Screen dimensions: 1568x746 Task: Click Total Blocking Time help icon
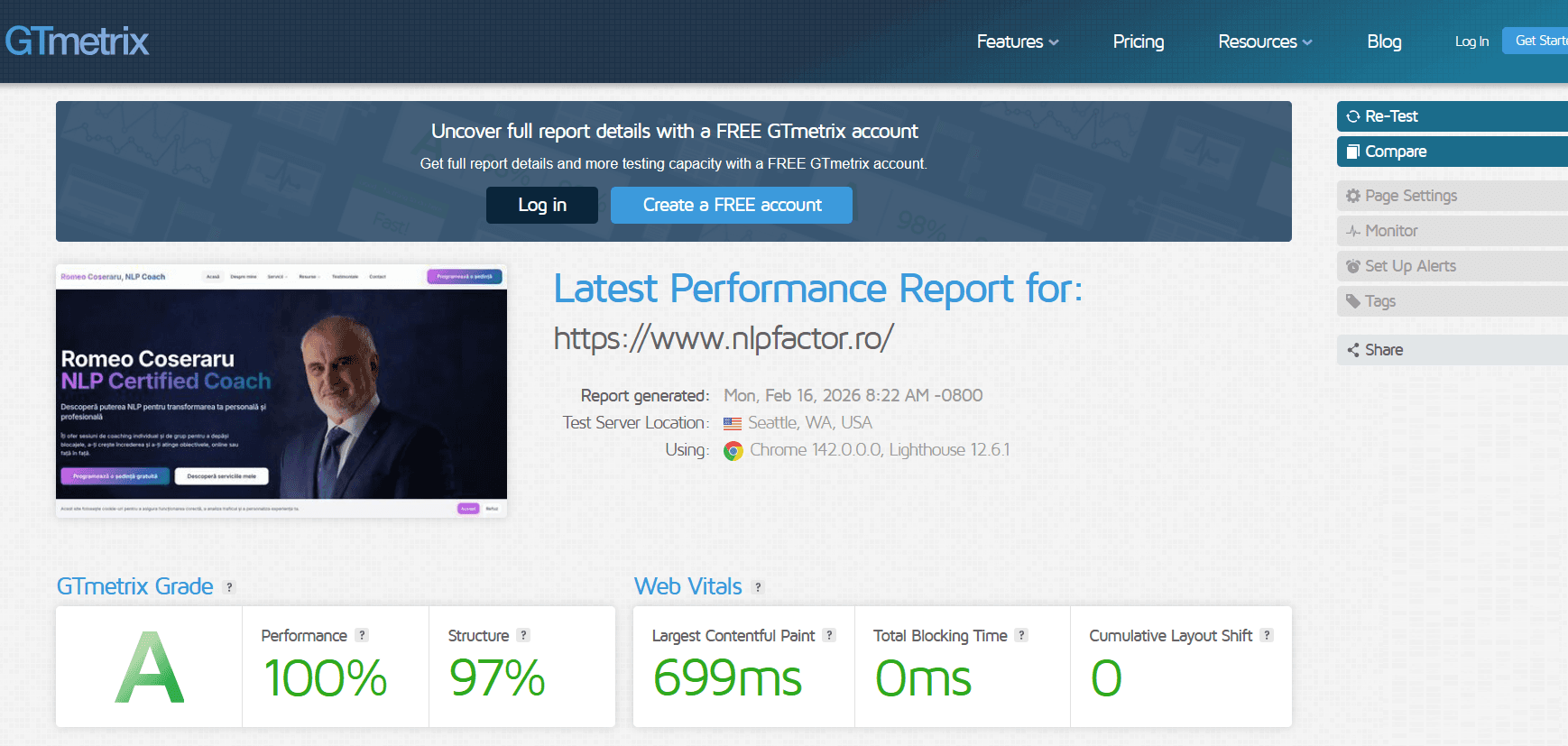[1021, 635]
